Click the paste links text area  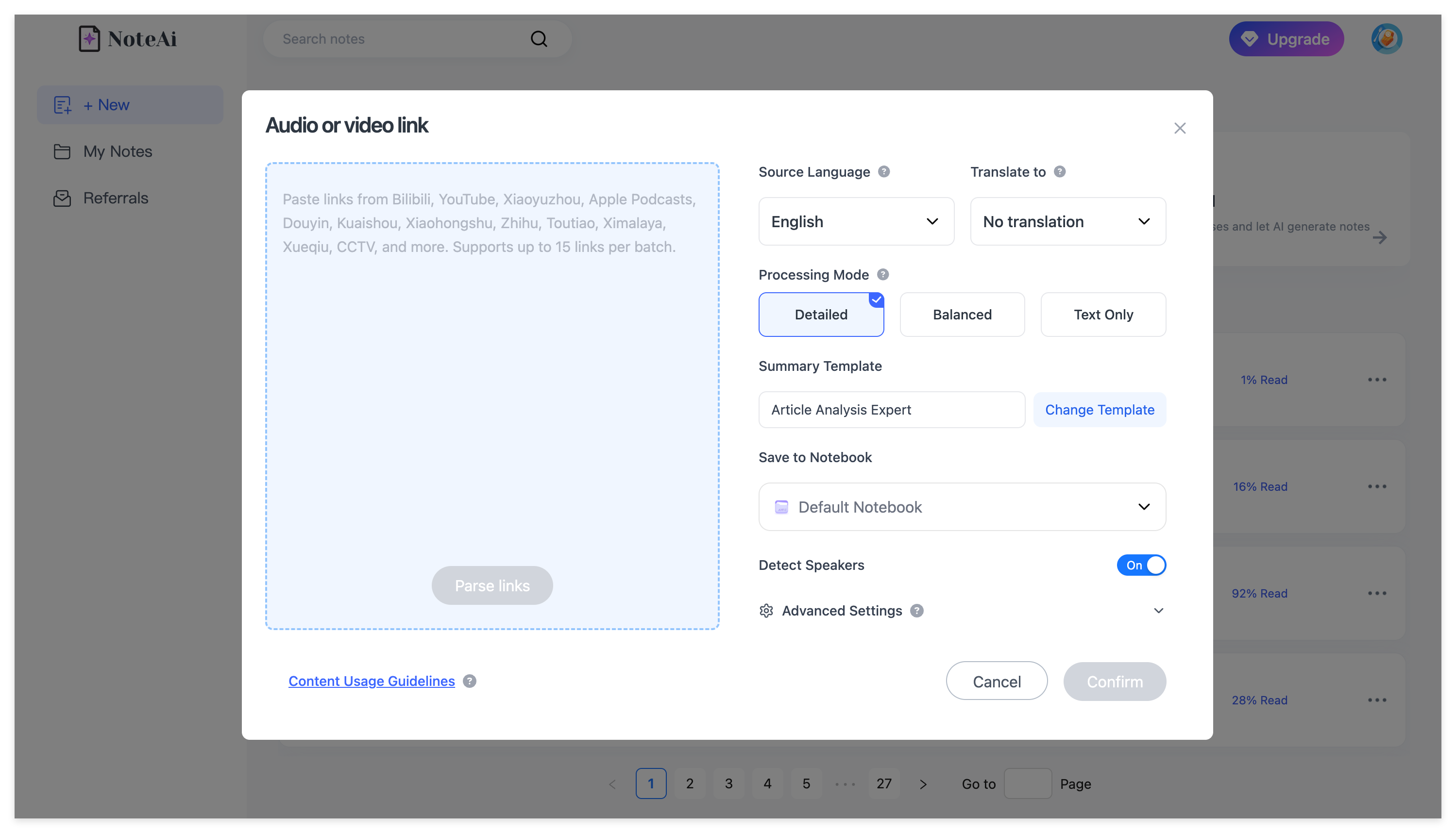click(x=491, y=396)
